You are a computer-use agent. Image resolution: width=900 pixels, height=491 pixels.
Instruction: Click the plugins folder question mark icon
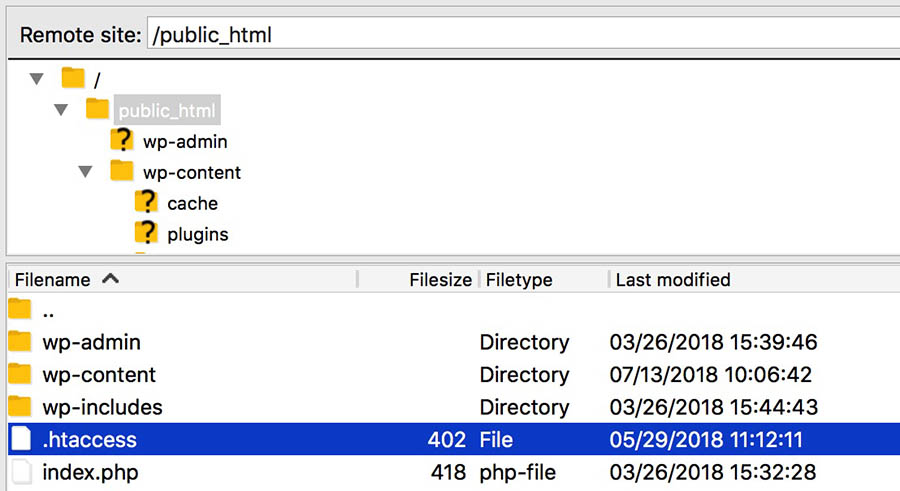tap(146, 234)
